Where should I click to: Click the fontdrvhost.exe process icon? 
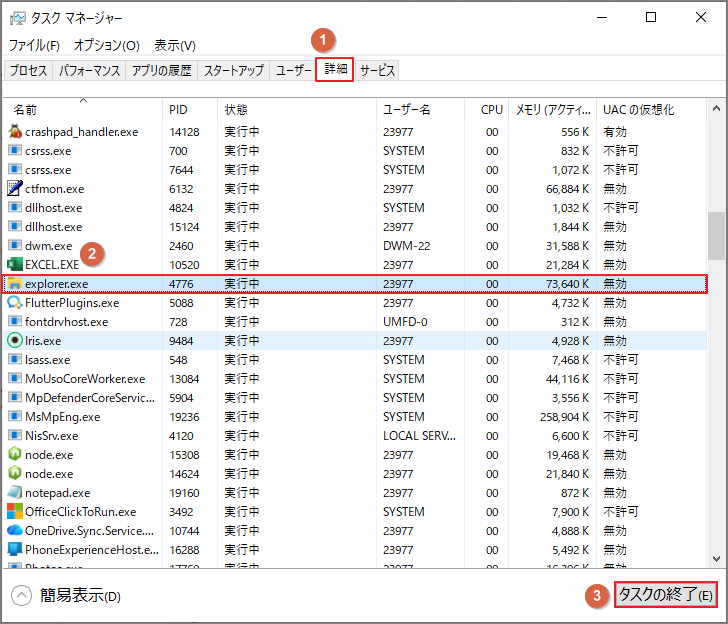(15, 321)
